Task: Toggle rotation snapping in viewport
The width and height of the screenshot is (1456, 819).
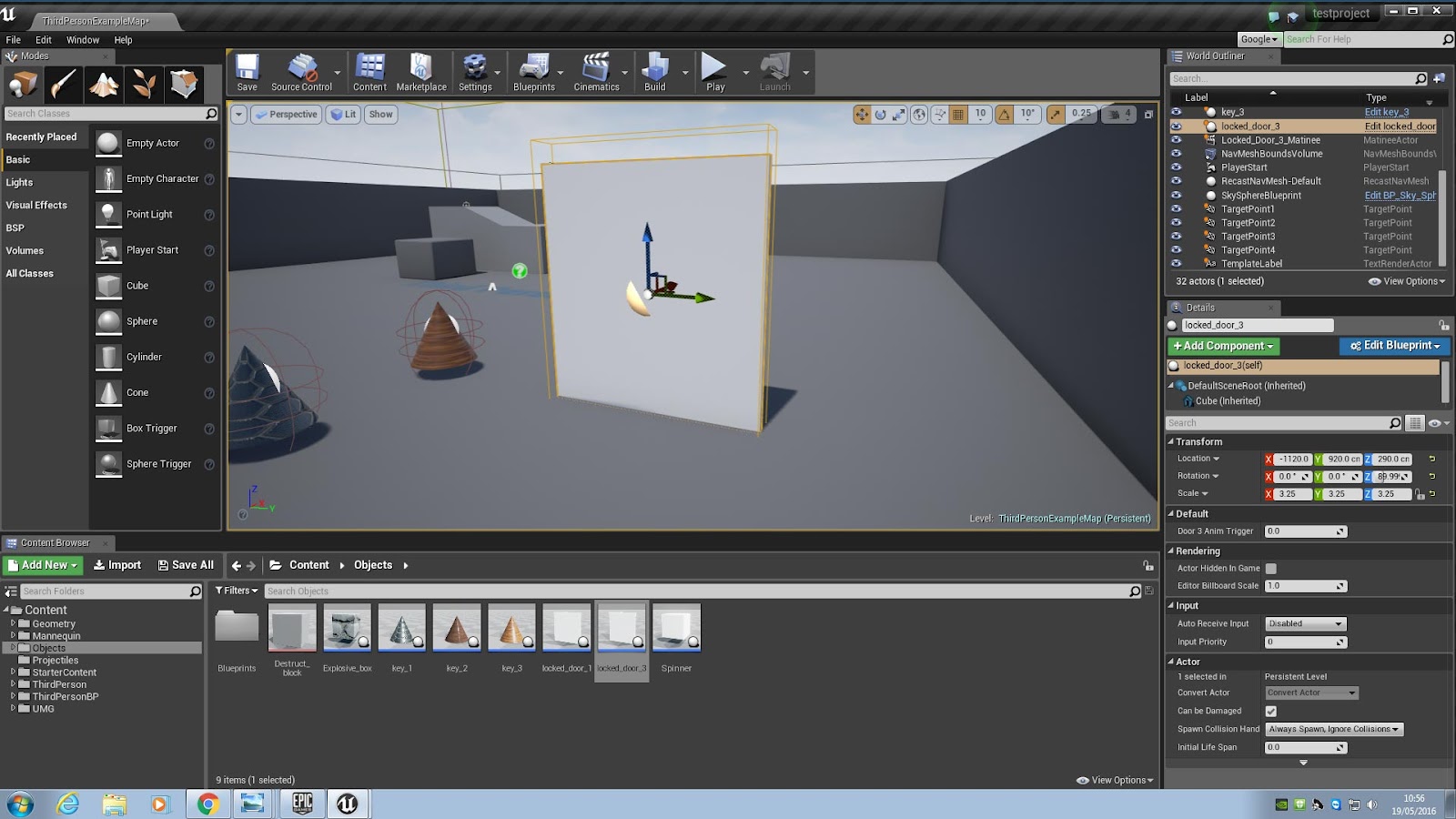Action: click(x=1005, y=114)
